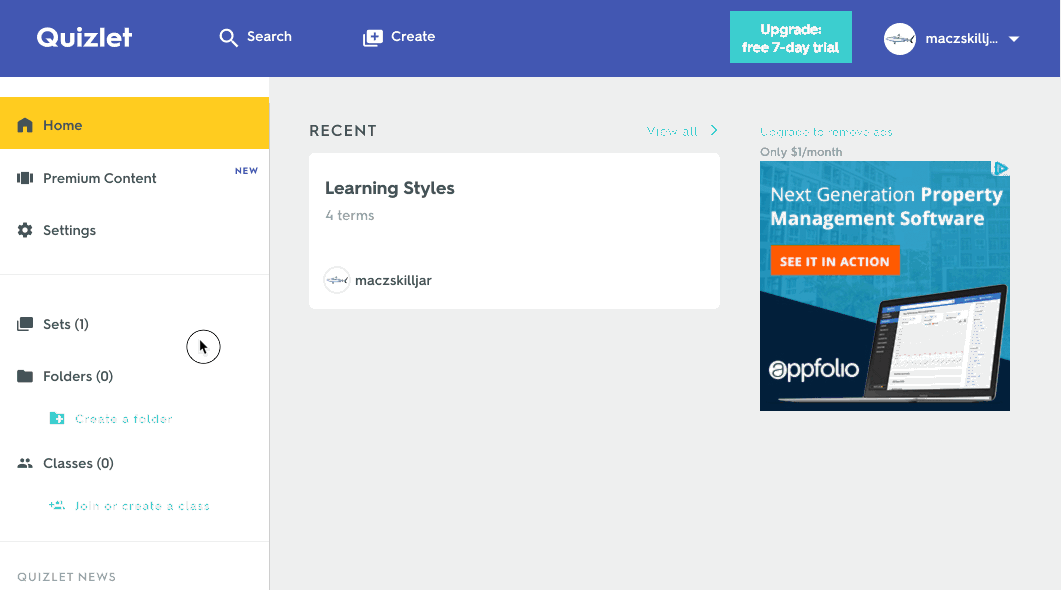Click the AdChoices icon on ad
The width and height of the screenshot is (1061, 590).
click(x=1000, y=169)
